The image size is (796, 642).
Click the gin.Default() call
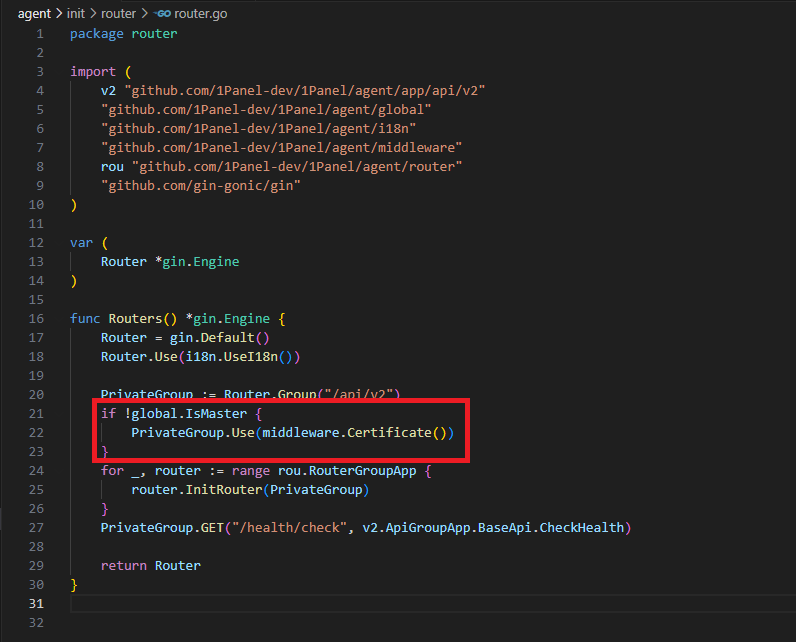[213, 338]
